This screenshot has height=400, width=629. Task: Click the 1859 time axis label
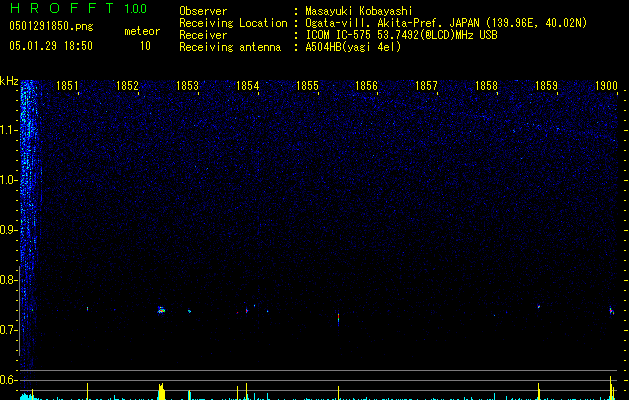point(546,86)
